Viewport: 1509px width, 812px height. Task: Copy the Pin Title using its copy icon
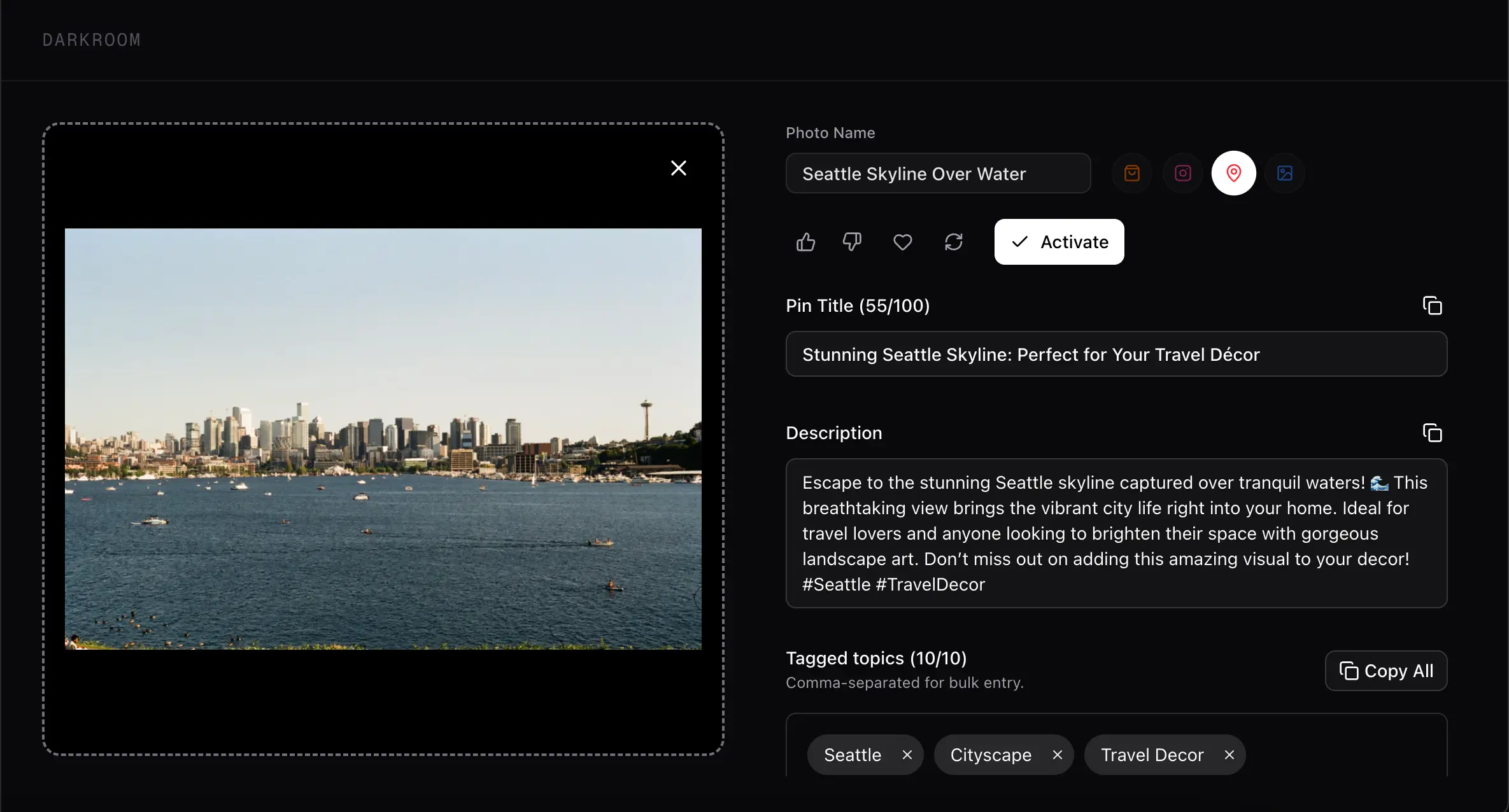(x=1433, y=305)
